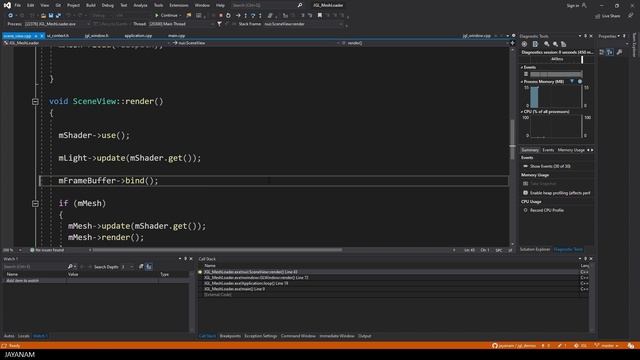Screen dimensions: 640x360
Task: Click the Restart debugging circular arrow icon
Action: point(228,16)
